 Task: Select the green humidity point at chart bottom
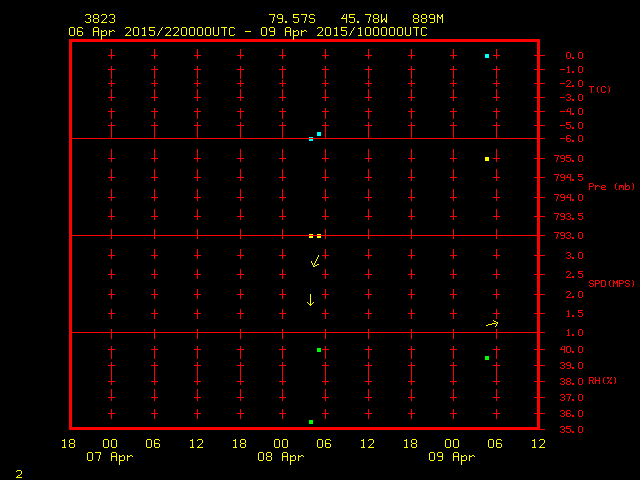coord(311,422)
